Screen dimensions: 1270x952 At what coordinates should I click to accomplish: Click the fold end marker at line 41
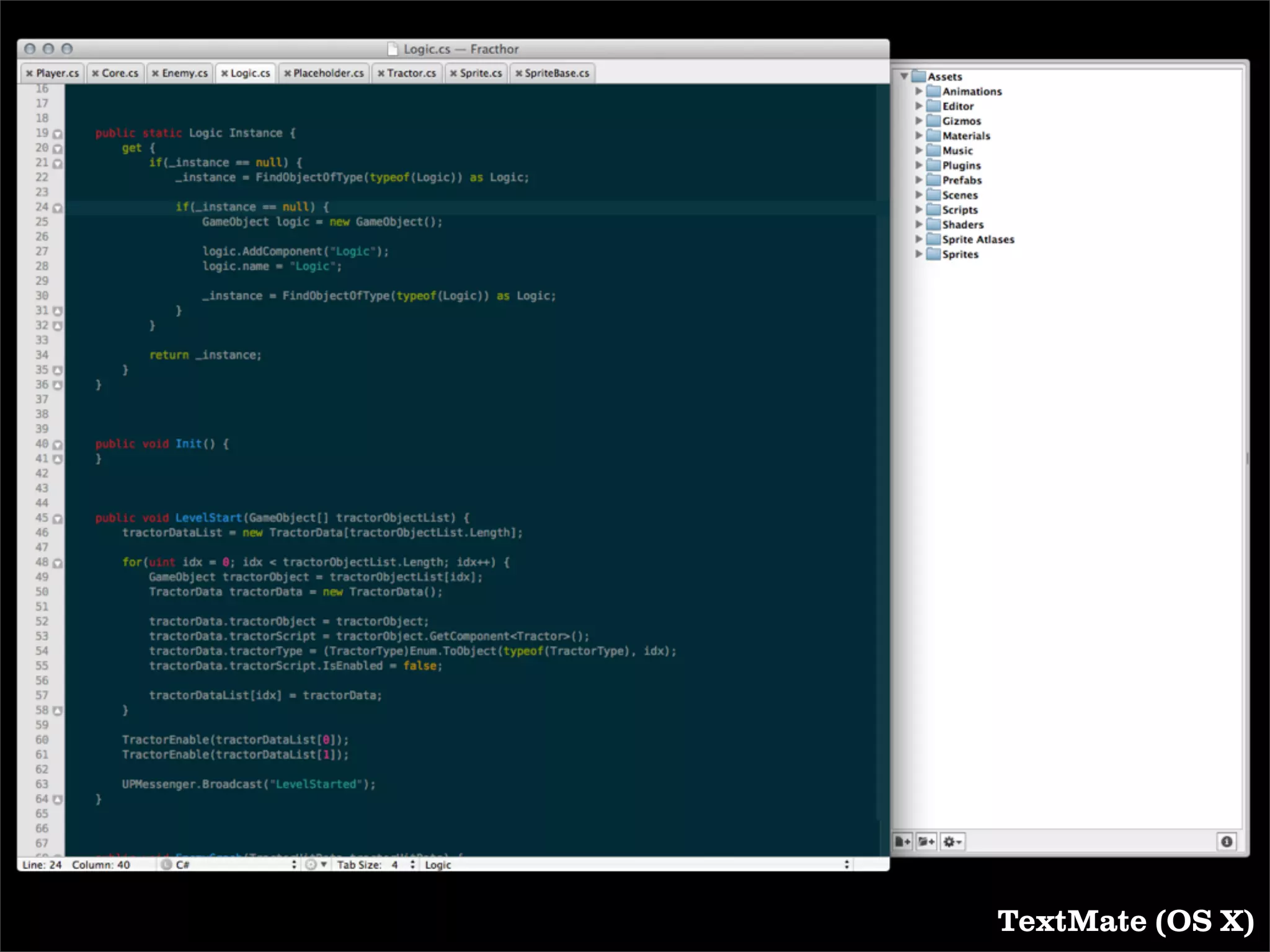click(58, 459)
